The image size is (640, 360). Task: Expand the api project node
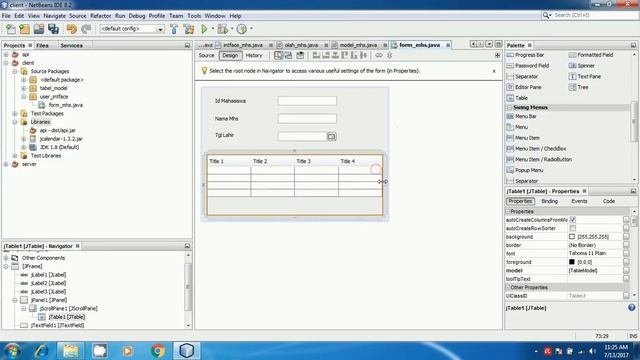pos(6,54)
